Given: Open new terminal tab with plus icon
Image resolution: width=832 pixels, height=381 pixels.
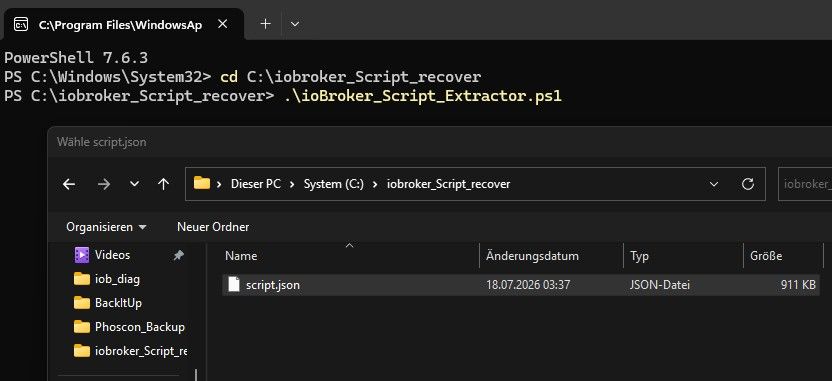Looking at the screenshot, I should point(265,24).
